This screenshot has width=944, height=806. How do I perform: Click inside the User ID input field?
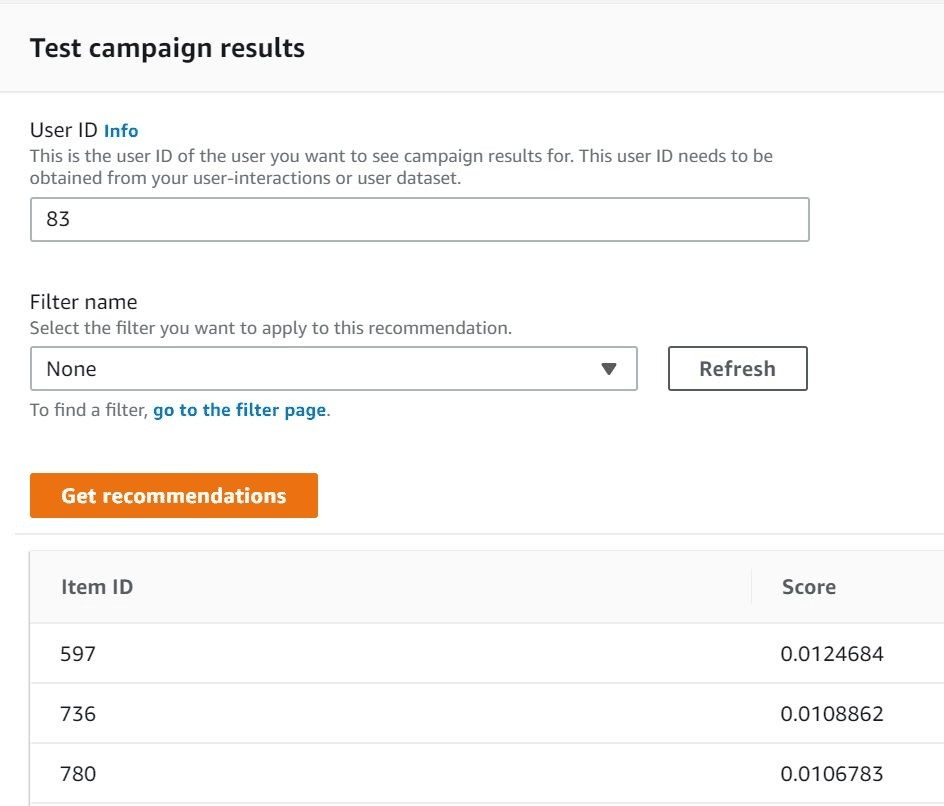pos(420,218)
